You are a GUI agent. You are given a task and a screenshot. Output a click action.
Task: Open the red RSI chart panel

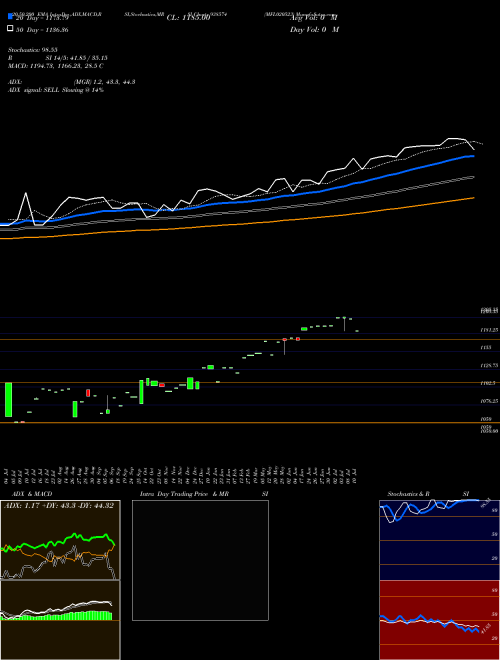tap(439, 620)
